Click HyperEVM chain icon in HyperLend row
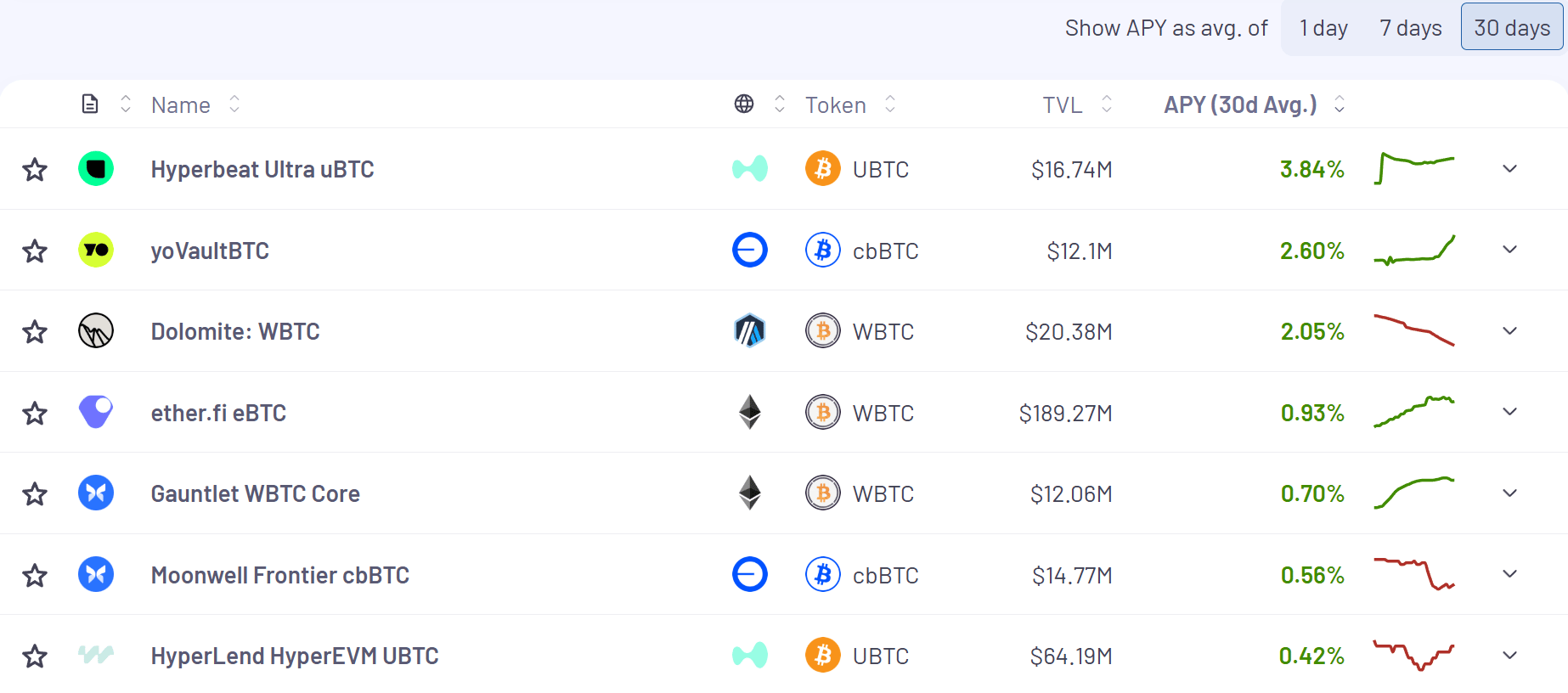This screenshot has height=693, width=1568. [750, 655]
